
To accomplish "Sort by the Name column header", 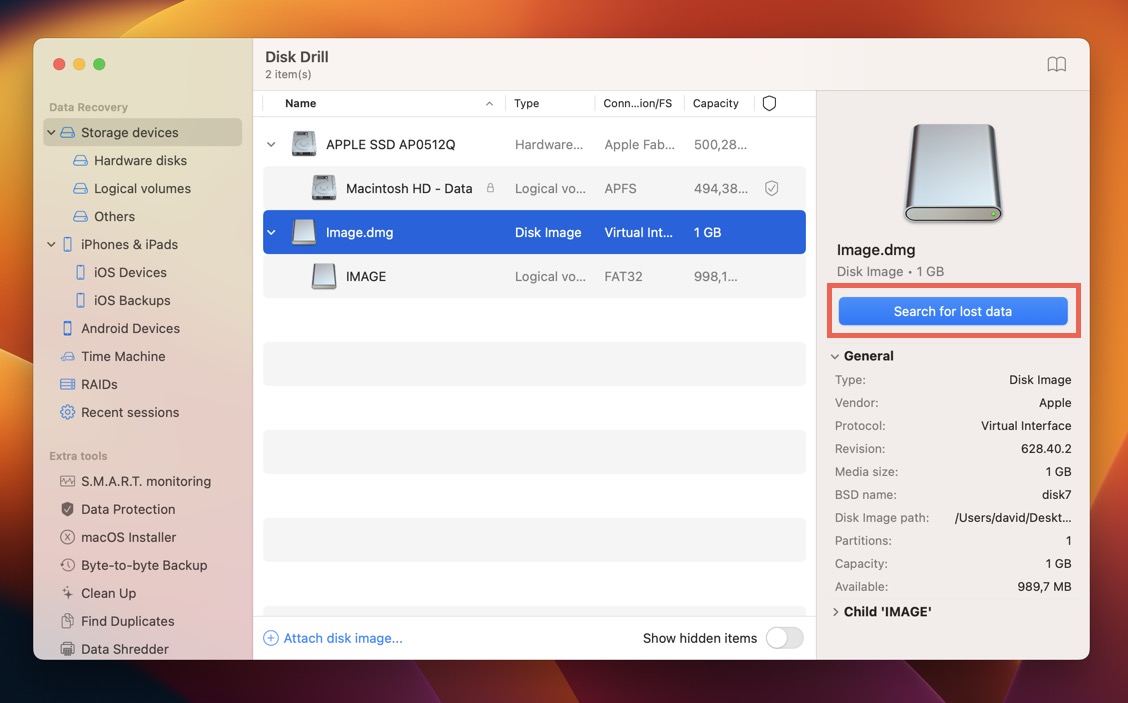I will (301, 103).
